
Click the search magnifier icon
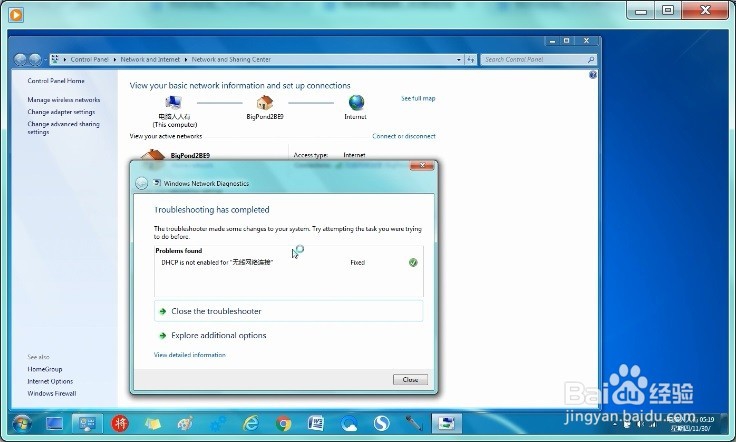point(590,60)
